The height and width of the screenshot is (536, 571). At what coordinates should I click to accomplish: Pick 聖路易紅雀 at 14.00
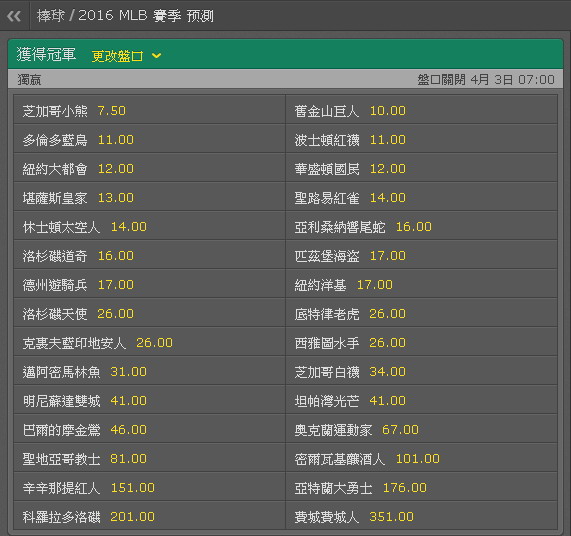421,197
